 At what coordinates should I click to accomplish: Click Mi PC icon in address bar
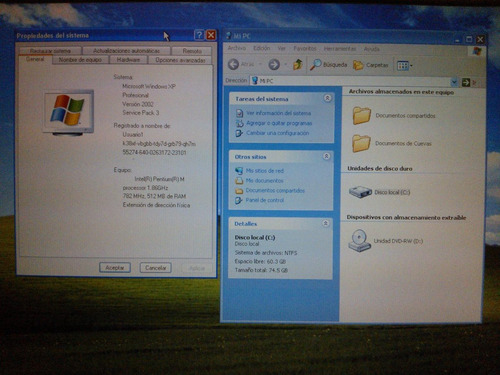[255, 81]
